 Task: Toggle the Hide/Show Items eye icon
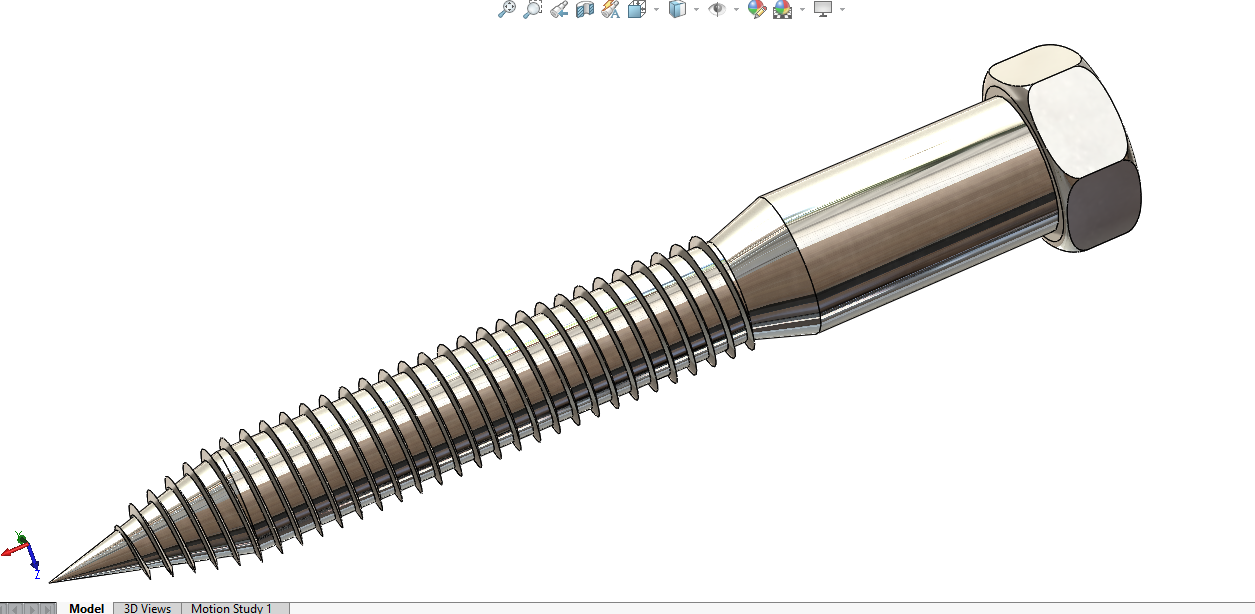tap(717, 9)
